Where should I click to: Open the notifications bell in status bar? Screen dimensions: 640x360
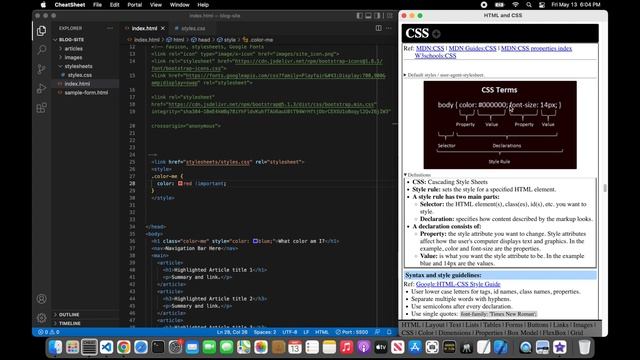click(x=389, y=332)
